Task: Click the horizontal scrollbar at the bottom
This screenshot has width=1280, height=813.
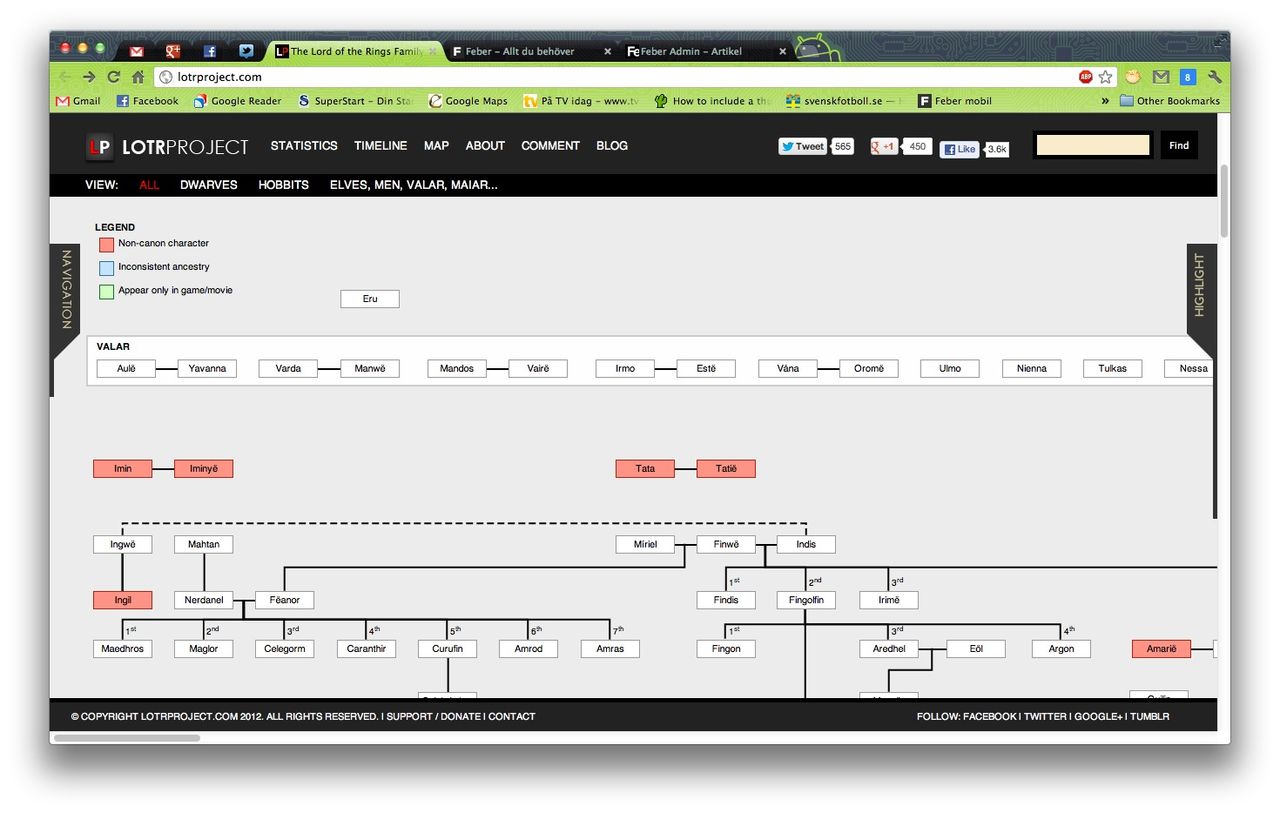Action: (x=127, y=738)
